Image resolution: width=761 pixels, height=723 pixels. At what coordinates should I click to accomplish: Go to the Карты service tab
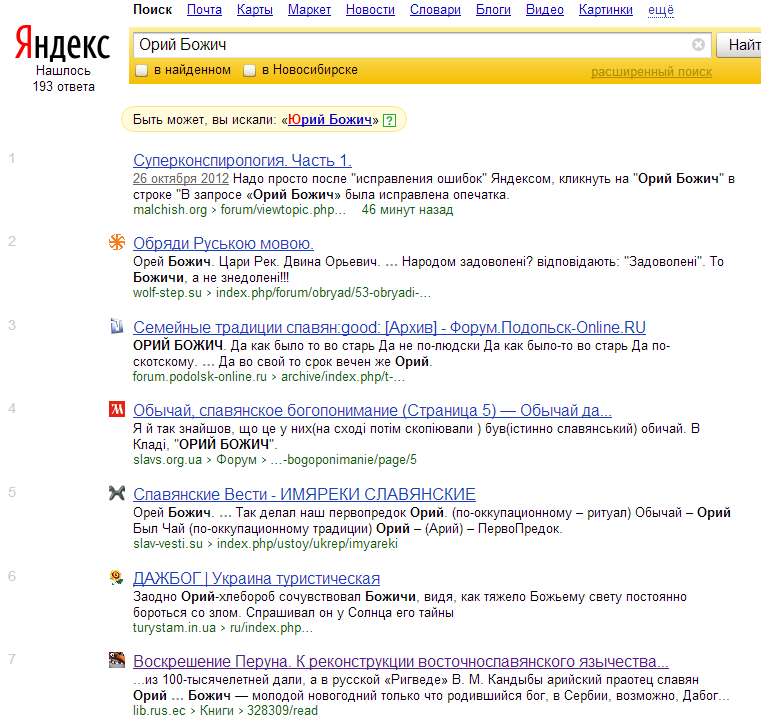point(255,10)
